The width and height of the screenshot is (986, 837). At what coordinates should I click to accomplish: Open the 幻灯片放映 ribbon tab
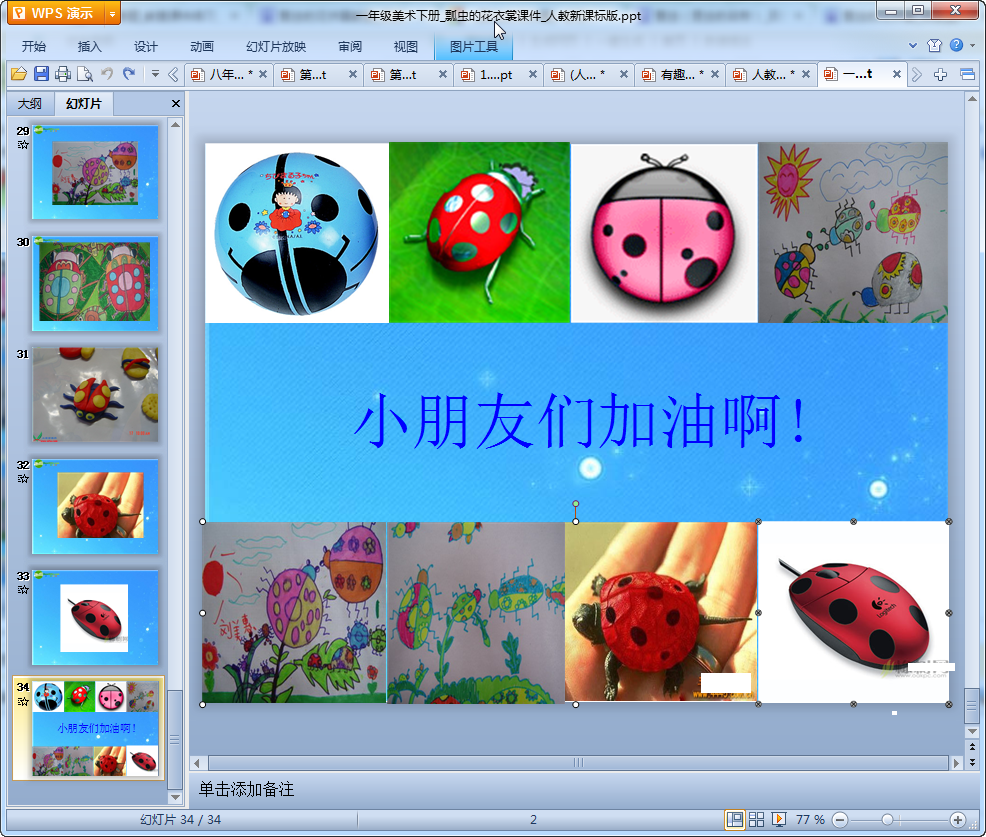pyautogui.click(x=276, y=47)
